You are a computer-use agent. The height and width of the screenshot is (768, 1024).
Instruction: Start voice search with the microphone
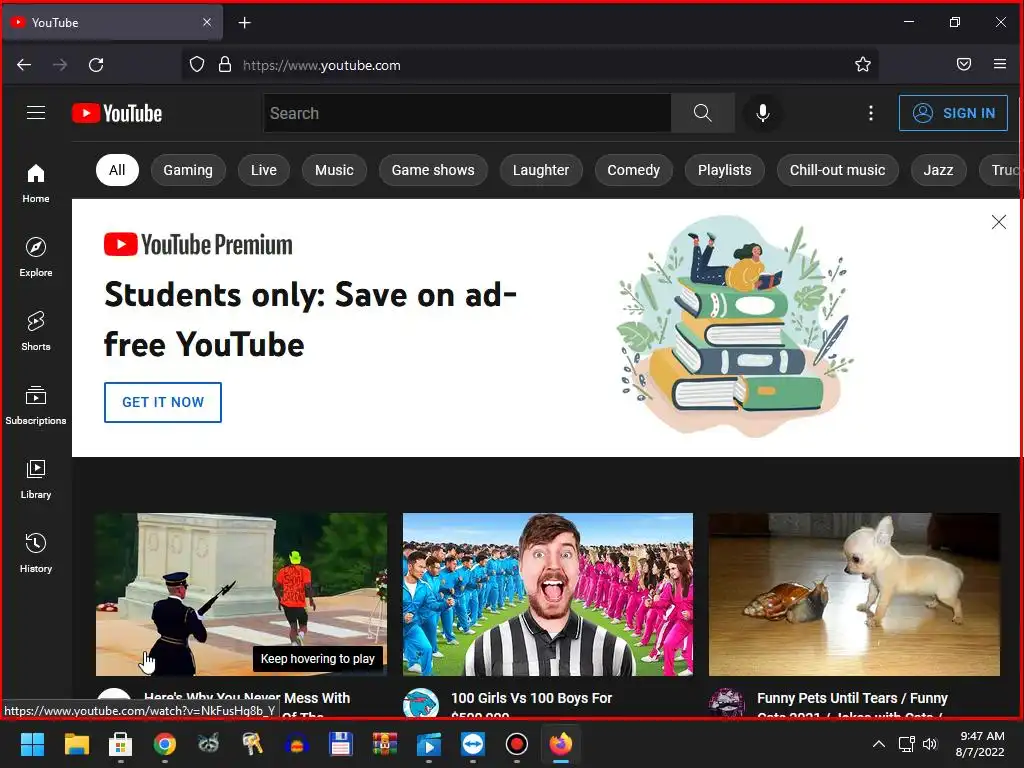click(x=762, y=113)
